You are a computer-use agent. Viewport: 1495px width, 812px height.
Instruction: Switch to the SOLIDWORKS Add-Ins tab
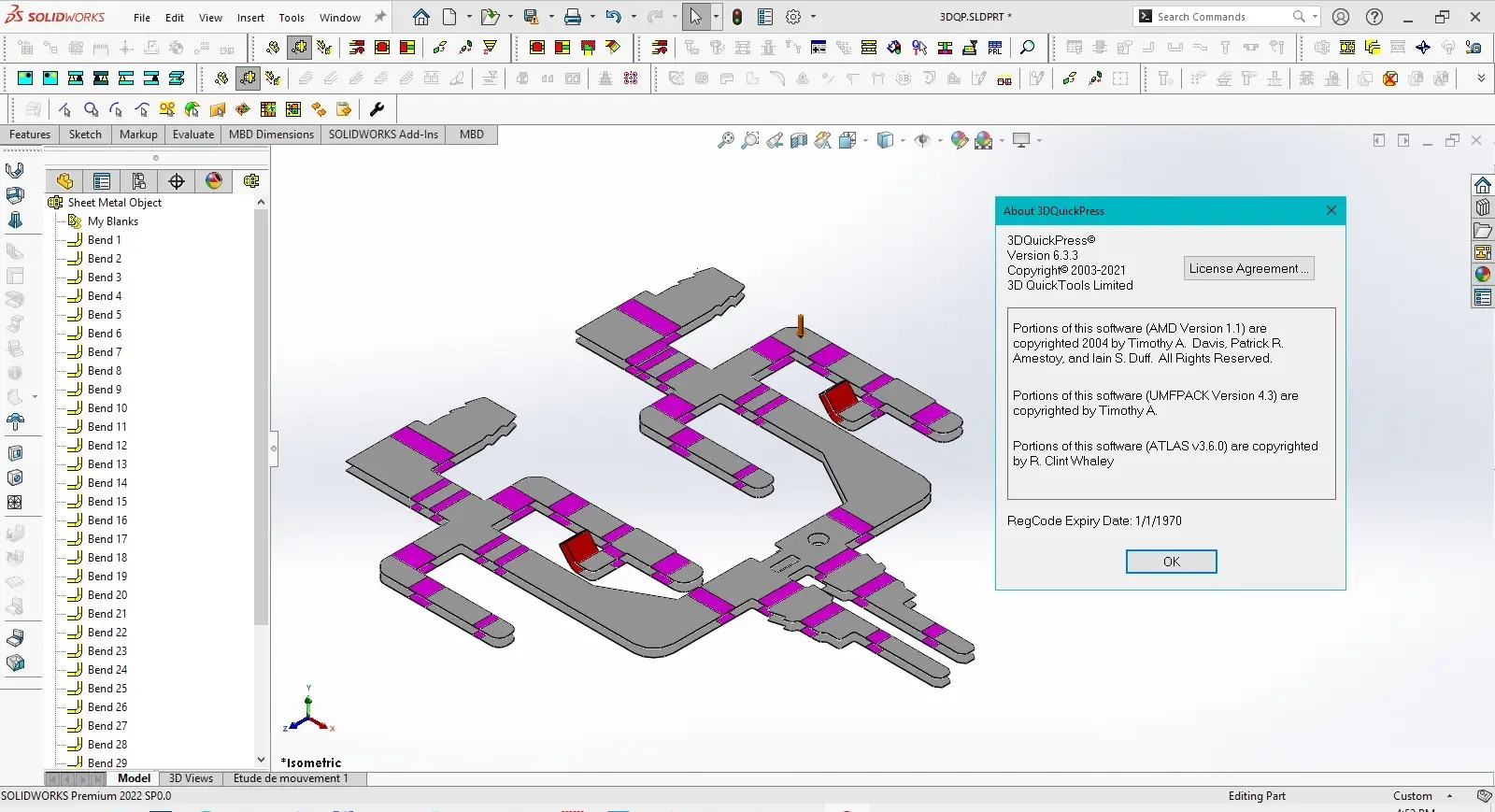(x=383, y=135)
